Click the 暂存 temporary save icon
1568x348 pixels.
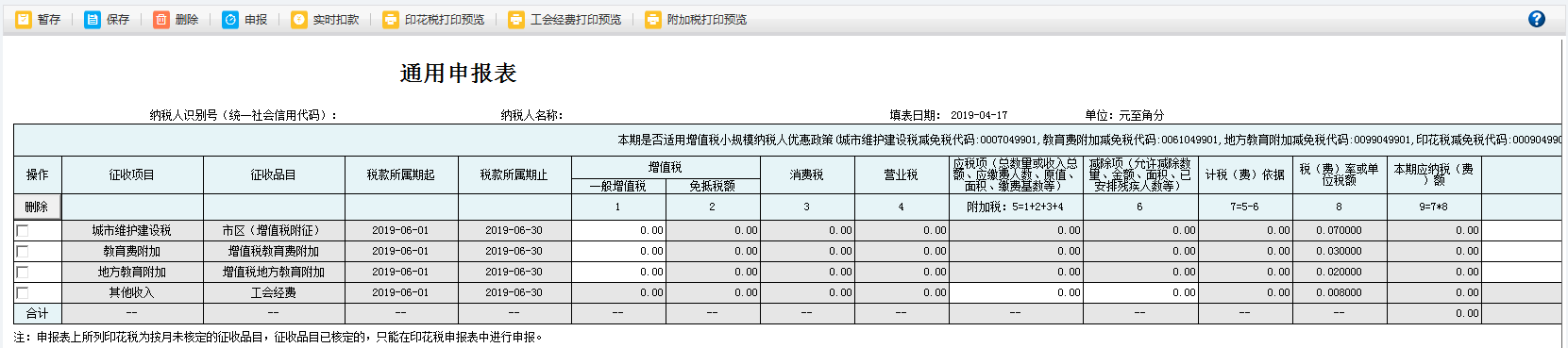[24, 19]
